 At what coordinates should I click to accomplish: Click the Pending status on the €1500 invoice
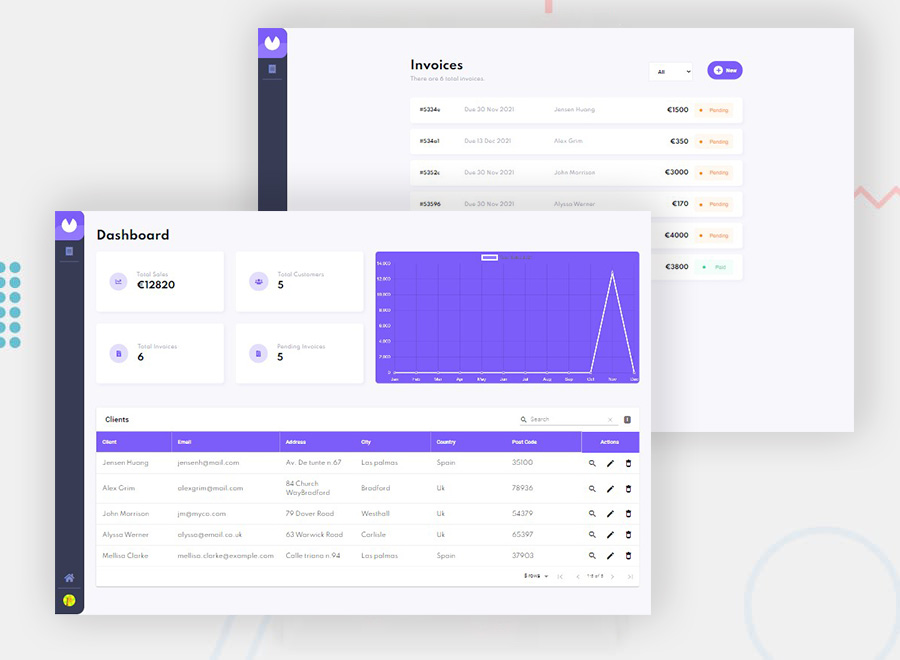[x=713, y=110]
